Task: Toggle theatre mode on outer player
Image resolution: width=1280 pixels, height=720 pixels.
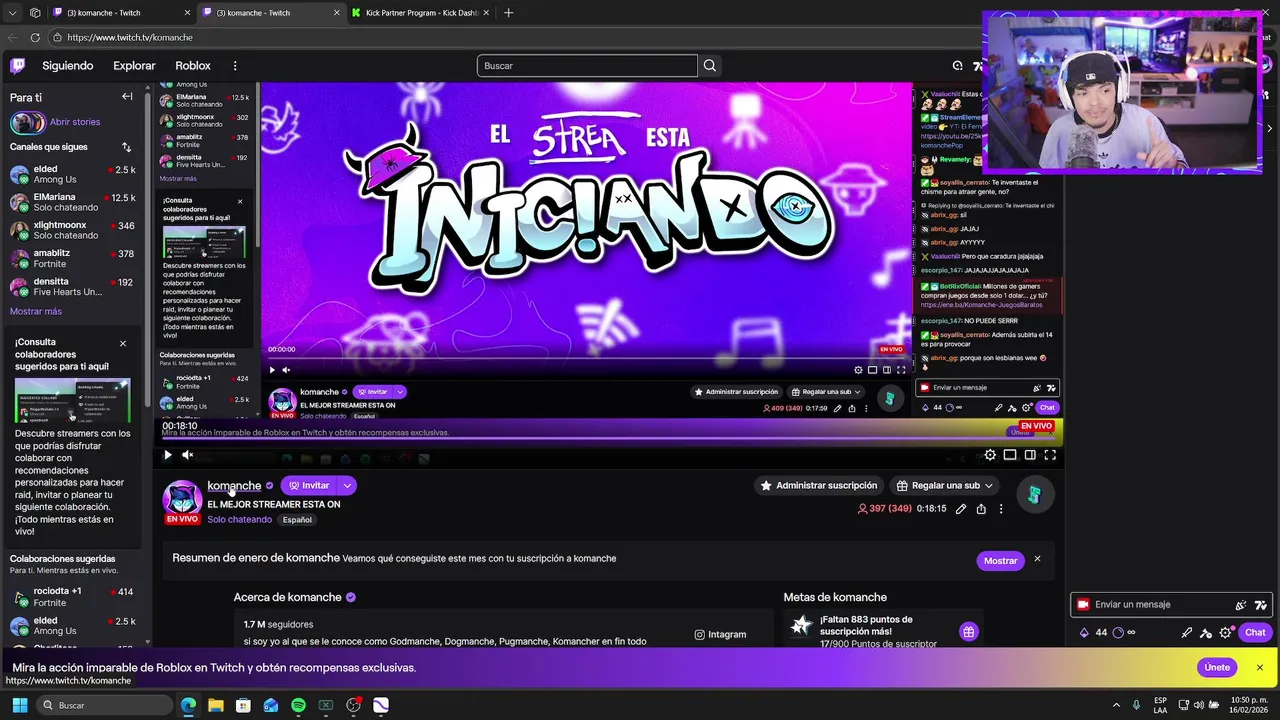Action: pos(1010,455)
